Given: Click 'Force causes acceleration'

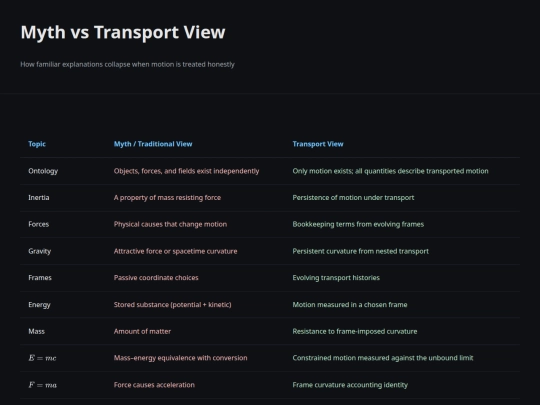Looking at the screenshot, I should (154, 385).
